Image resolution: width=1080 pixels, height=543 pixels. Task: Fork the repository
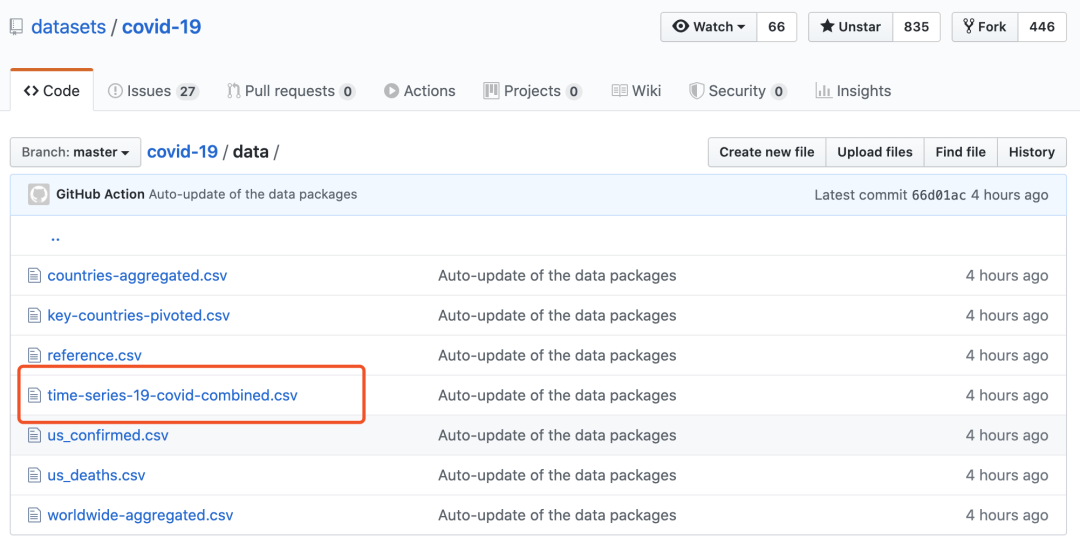pos(984,27)
